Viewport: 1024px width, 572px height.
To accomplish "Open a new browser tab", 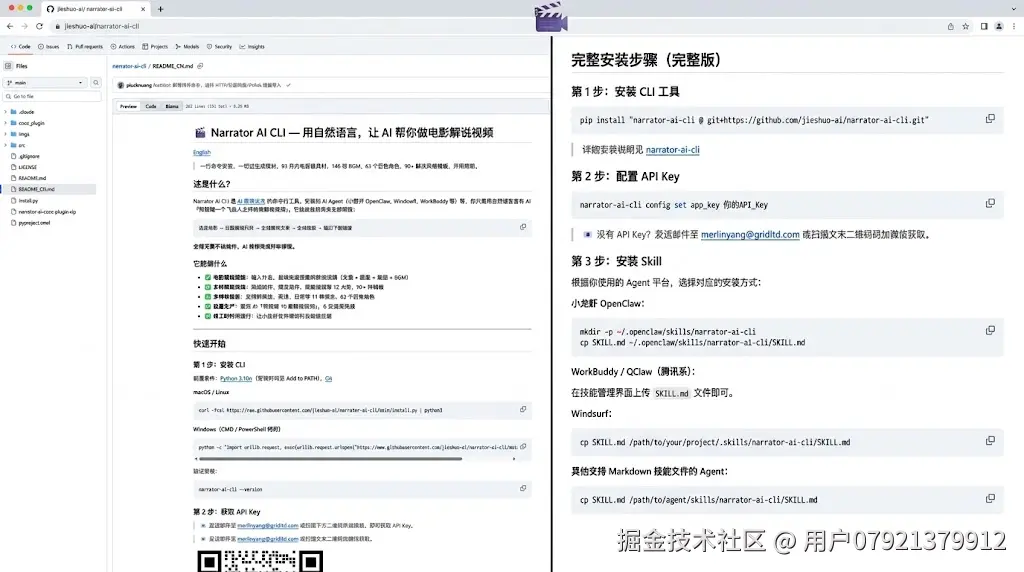I will (161, 9).
